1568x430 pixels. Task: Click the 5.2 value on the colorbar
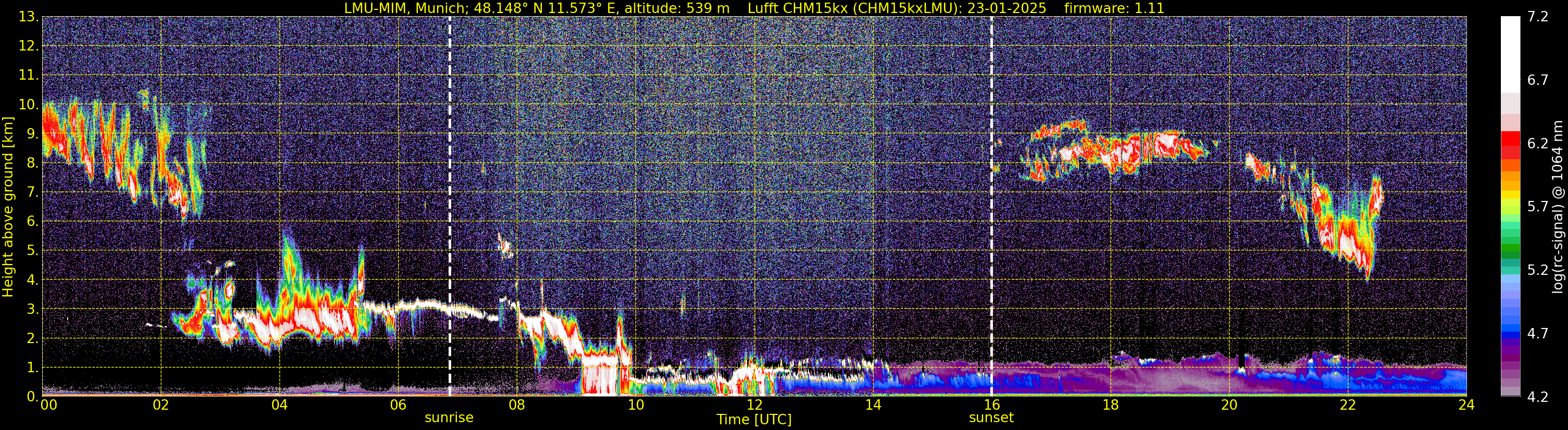pyautogui.click(x=1538, y=270)
